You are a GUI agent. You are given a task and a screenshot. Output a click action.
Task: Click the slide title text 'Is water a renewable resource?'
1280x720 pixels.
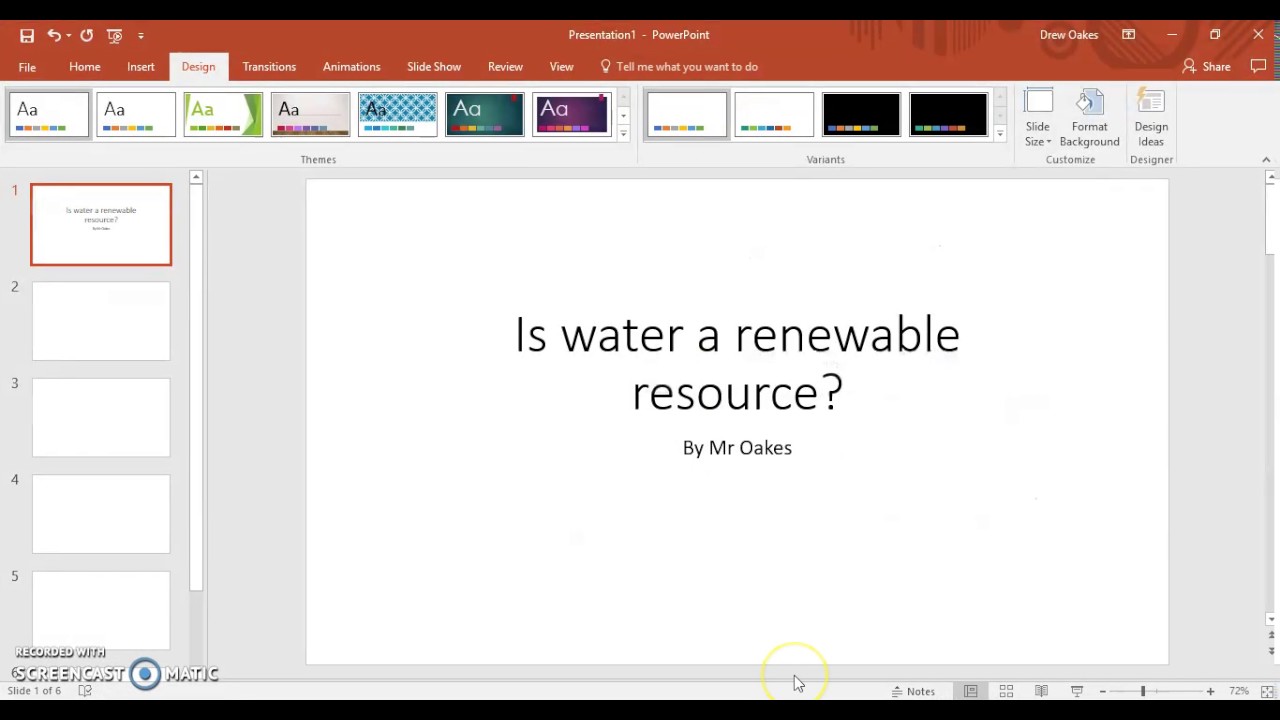click(737, 363)
